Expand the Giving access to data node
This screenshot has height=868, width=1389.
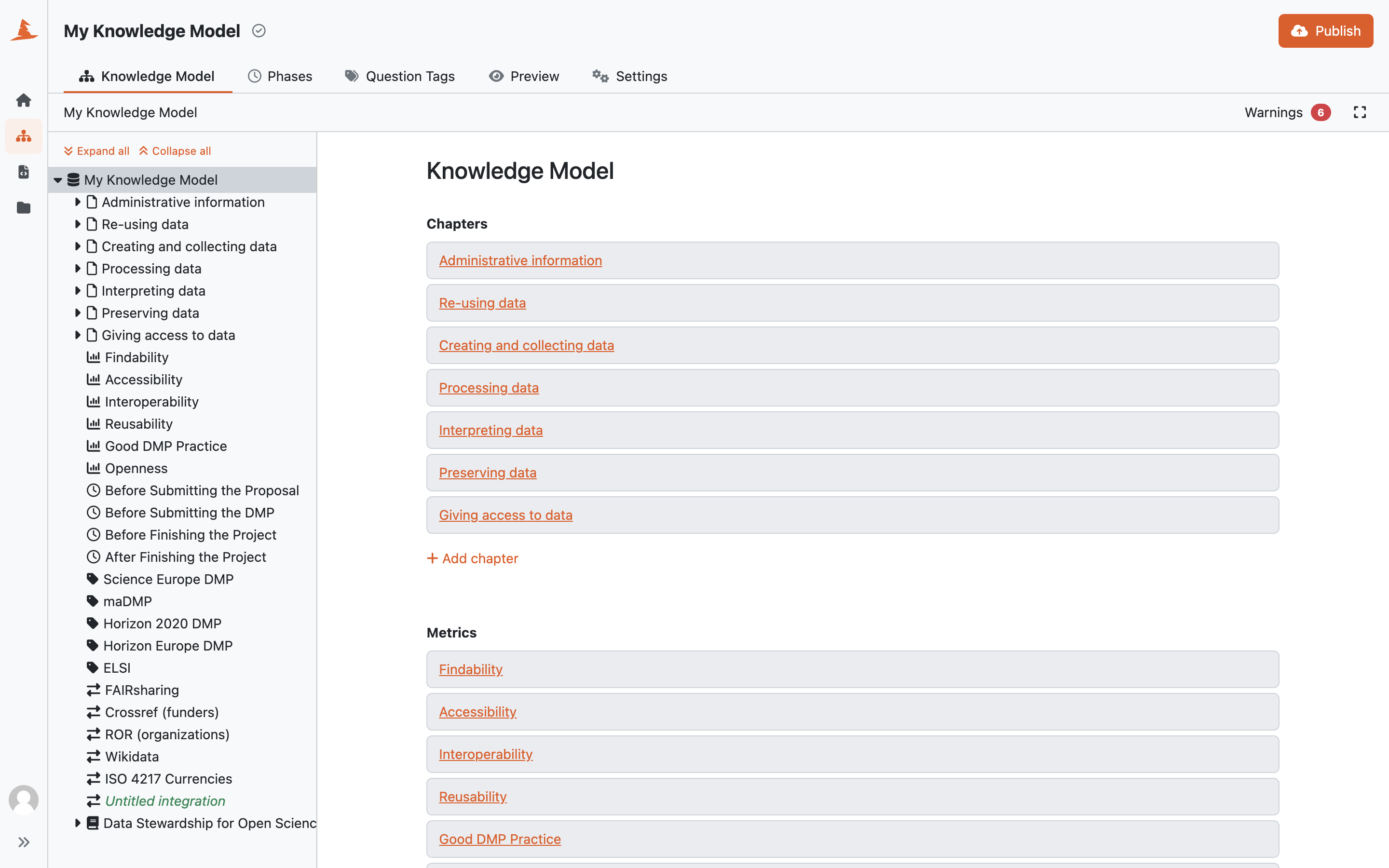click(x=78, y=335)
